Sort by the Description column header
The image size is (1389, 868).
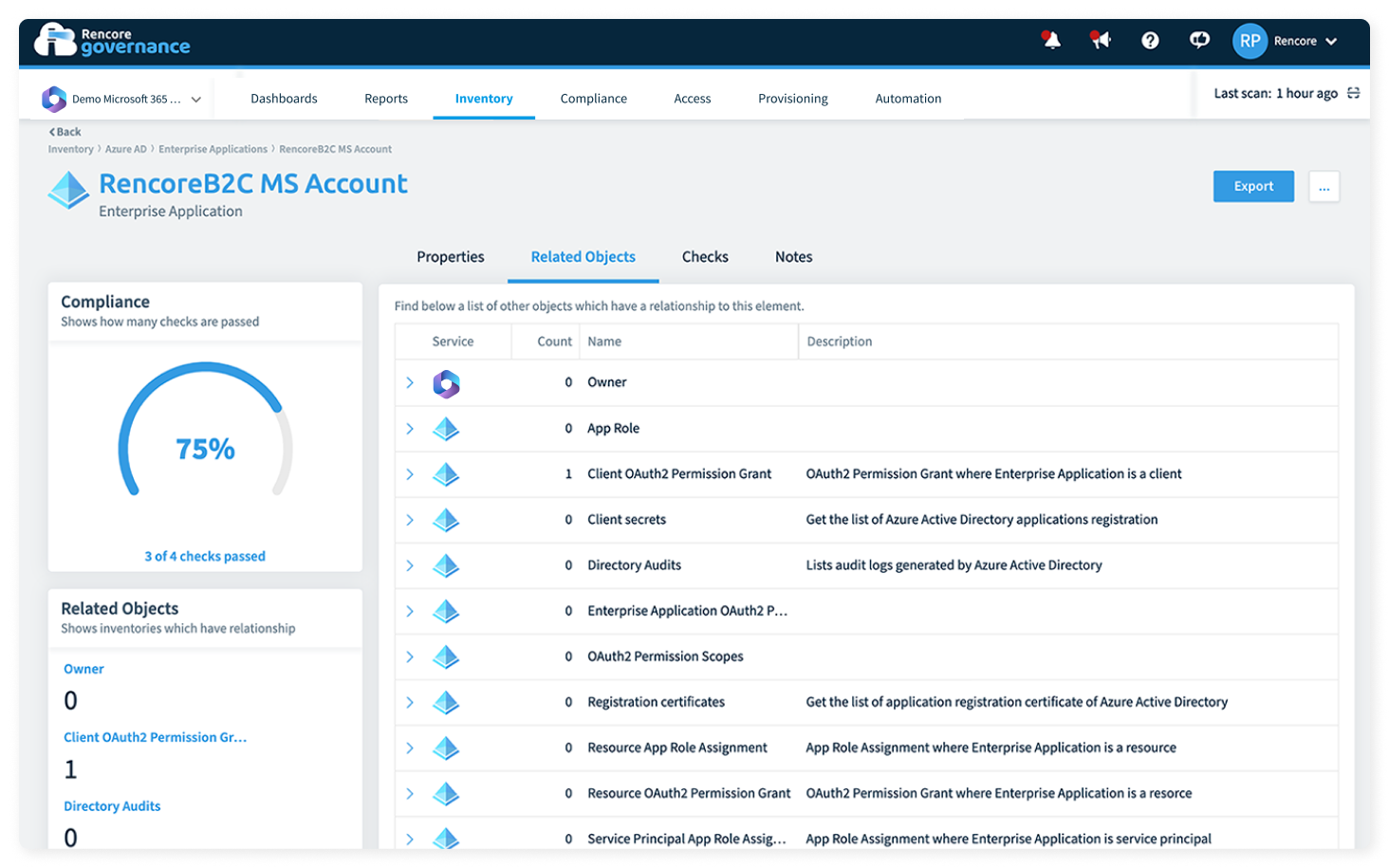coord(840,342)
